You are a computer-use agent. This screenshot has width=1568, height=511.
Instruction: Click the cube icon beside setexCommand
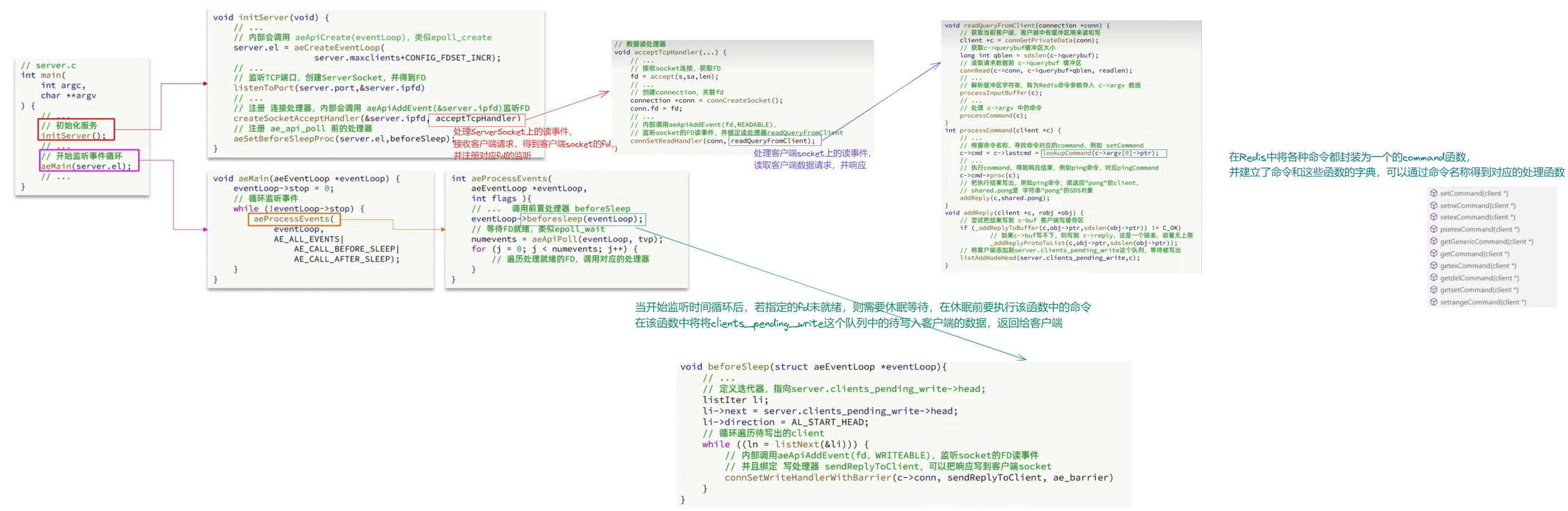1433,217
